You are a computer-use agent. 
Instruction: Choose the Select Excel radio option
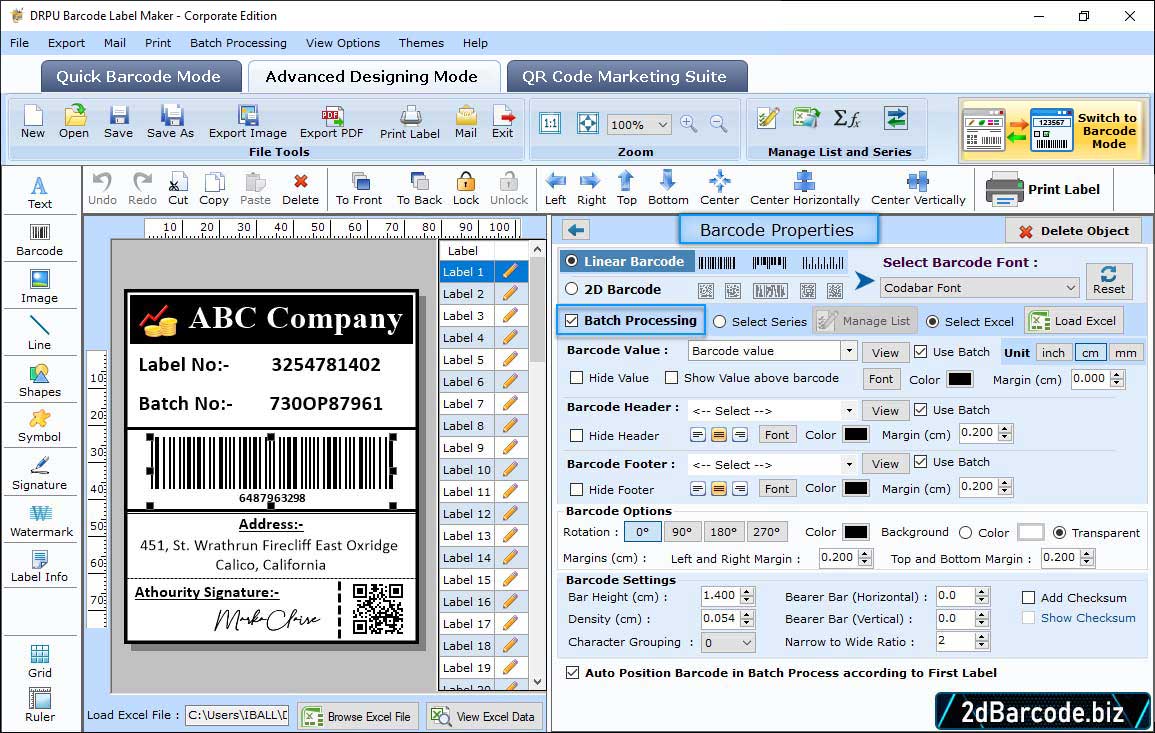tap(933, 321)
